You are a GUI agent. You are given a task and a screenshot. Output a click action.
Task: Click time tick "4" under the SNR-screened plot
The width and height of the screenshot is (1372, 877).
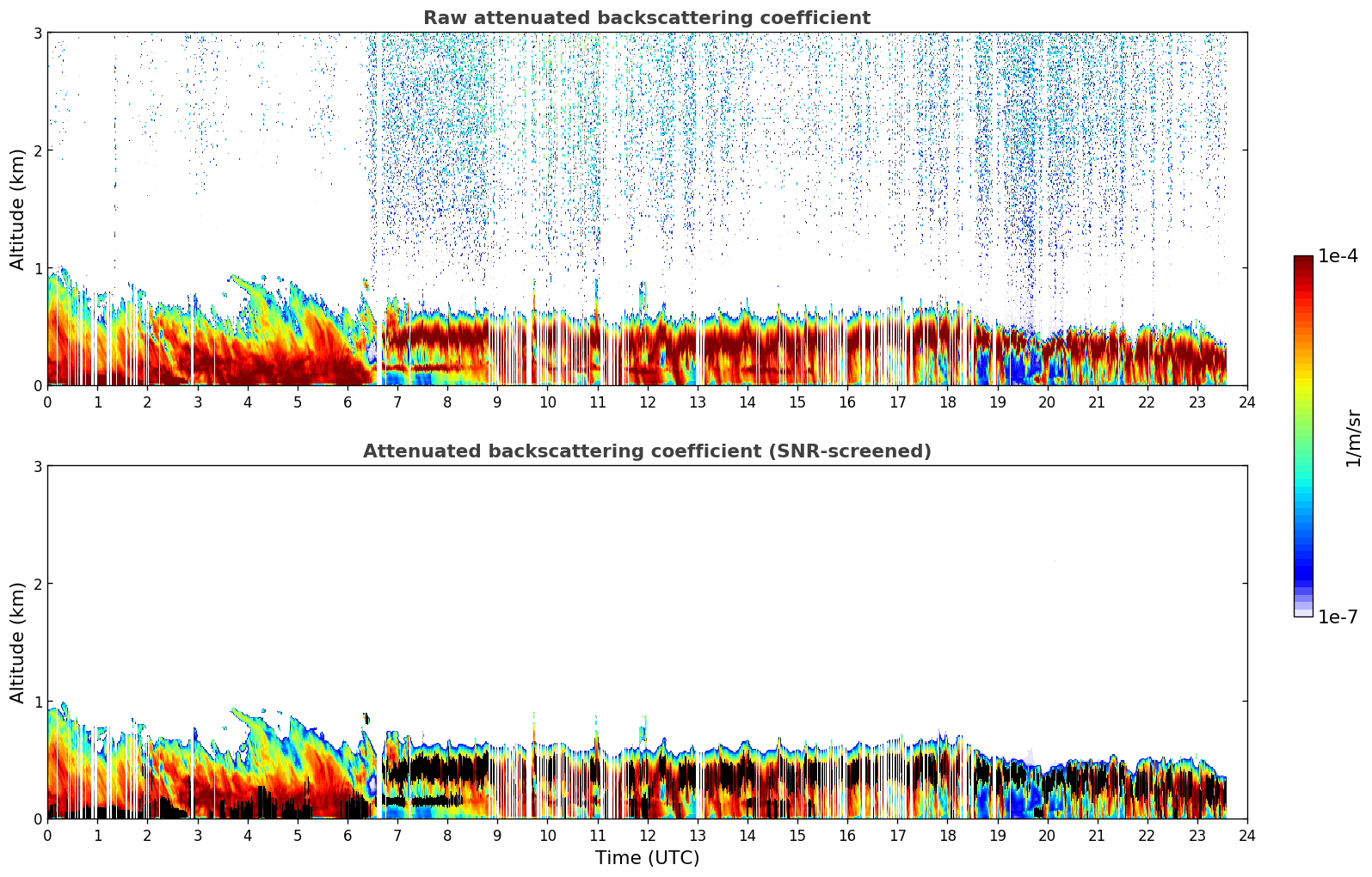(248, 835)
